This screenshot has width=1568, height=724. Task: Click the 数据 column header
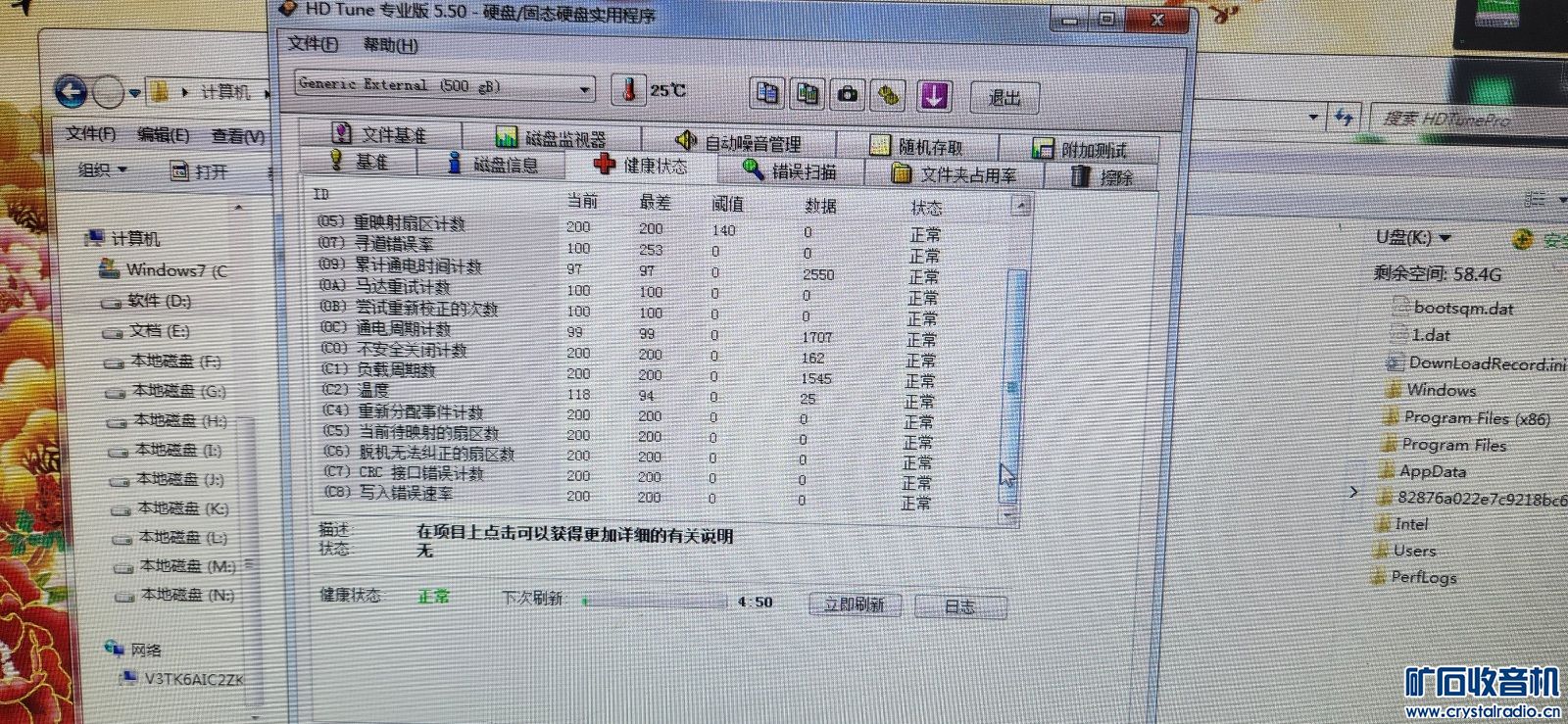[820, 205]
